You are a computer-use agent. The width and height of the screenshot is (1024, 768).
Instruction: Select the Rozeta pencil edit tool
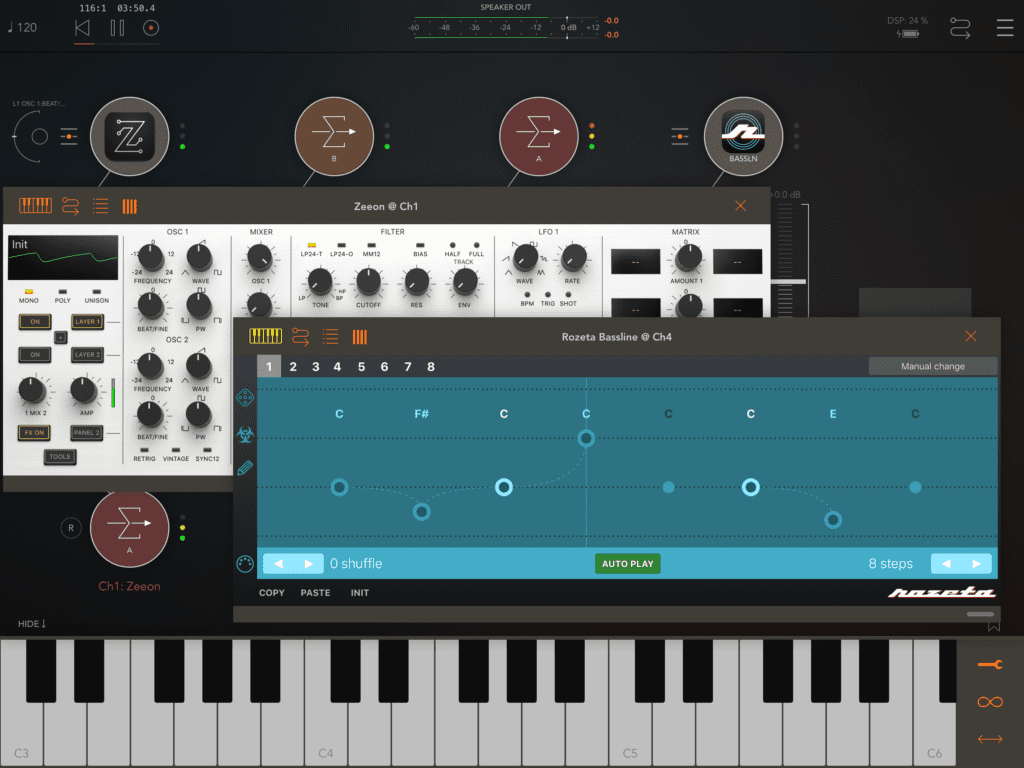245,468
